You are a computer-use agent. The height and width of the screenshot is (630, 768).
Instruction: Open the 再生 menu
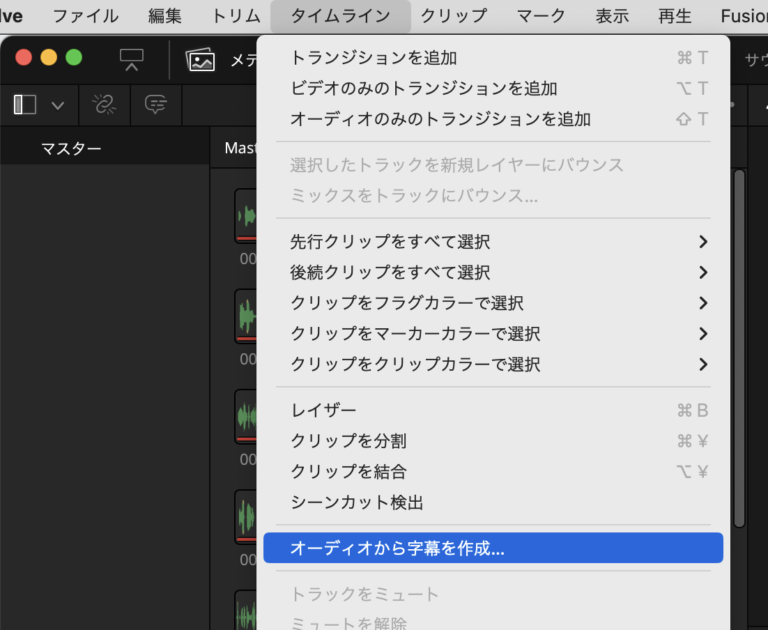coord(675,16)
